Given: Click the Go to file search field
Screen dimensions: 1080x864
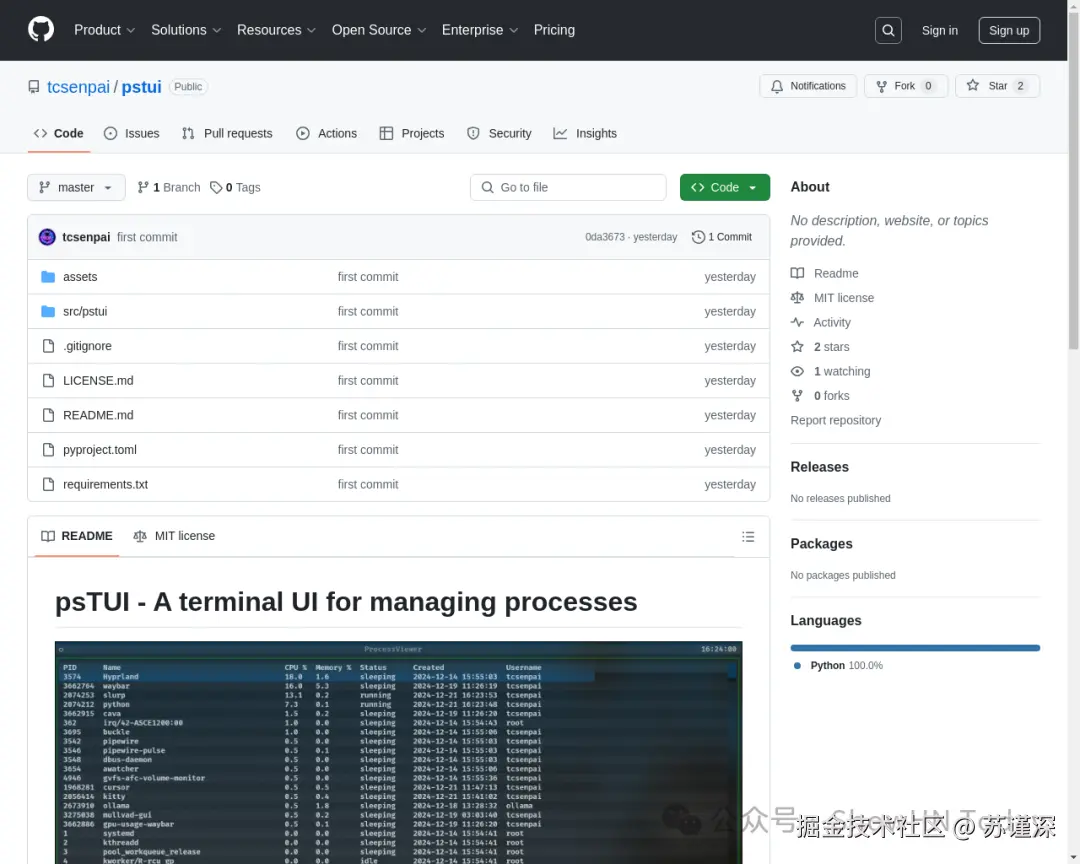Looking at the screenshot, I should coord(568,187).
